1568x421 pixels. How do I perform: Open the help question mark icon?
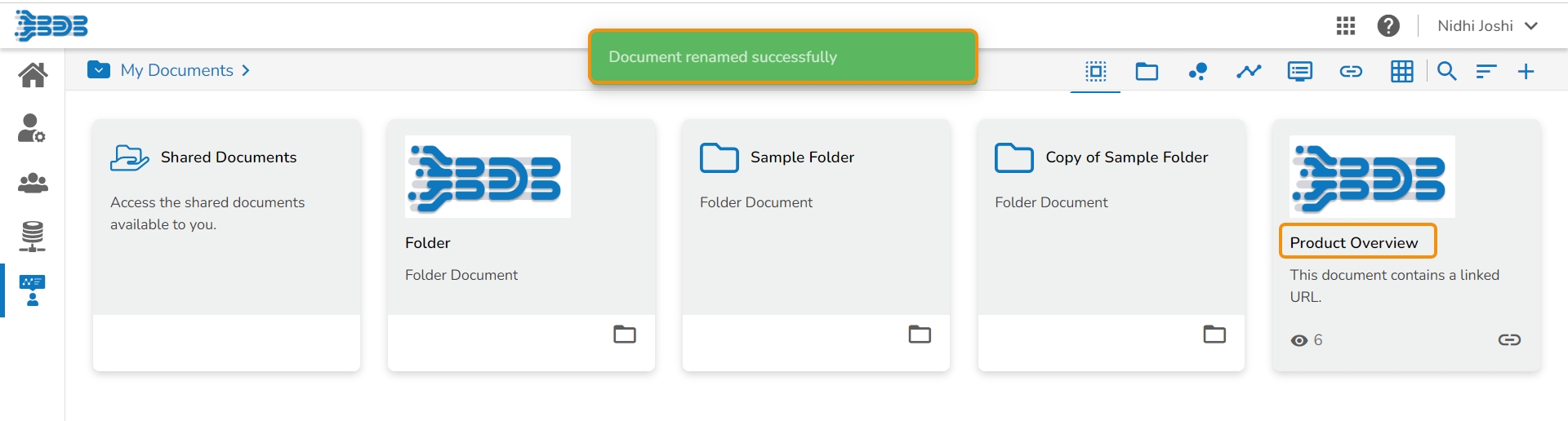pyautogui.click(x=1388, y=26)
